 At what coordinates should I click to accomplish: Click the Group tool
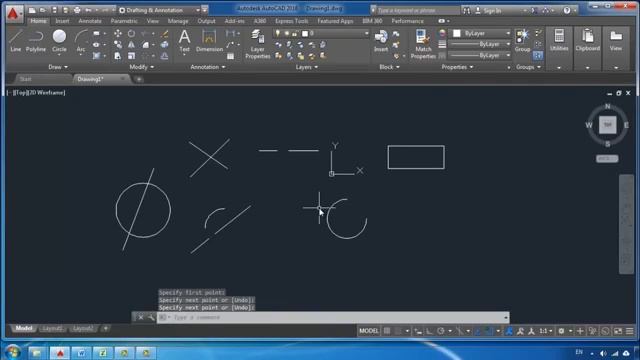522,41
